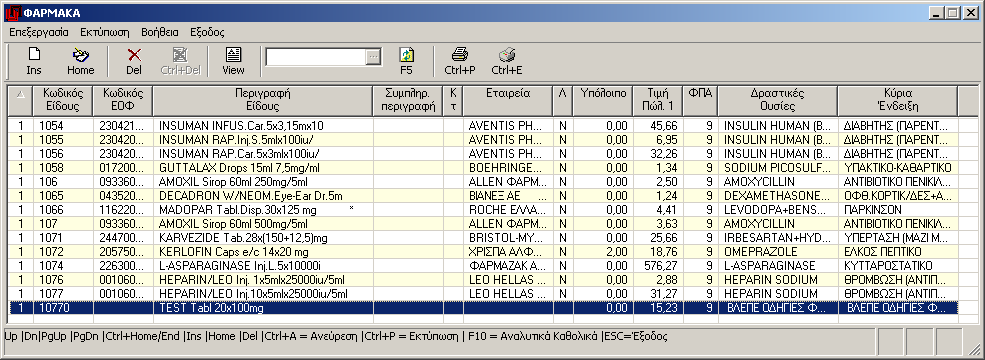Click item code 1066 cell
This screenshot has width=985, height=360.
[x=63, y=209]
